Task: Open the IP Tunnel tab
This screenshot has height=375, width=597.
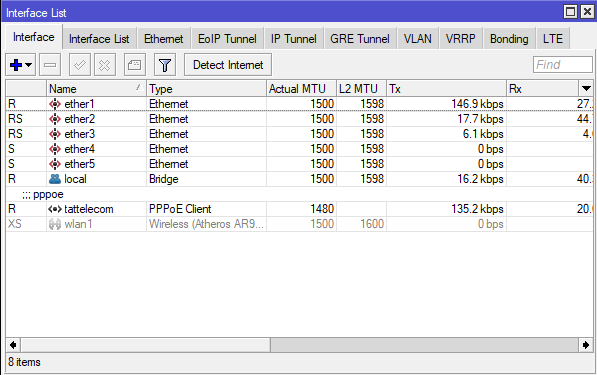Action: tap(294, 39)
